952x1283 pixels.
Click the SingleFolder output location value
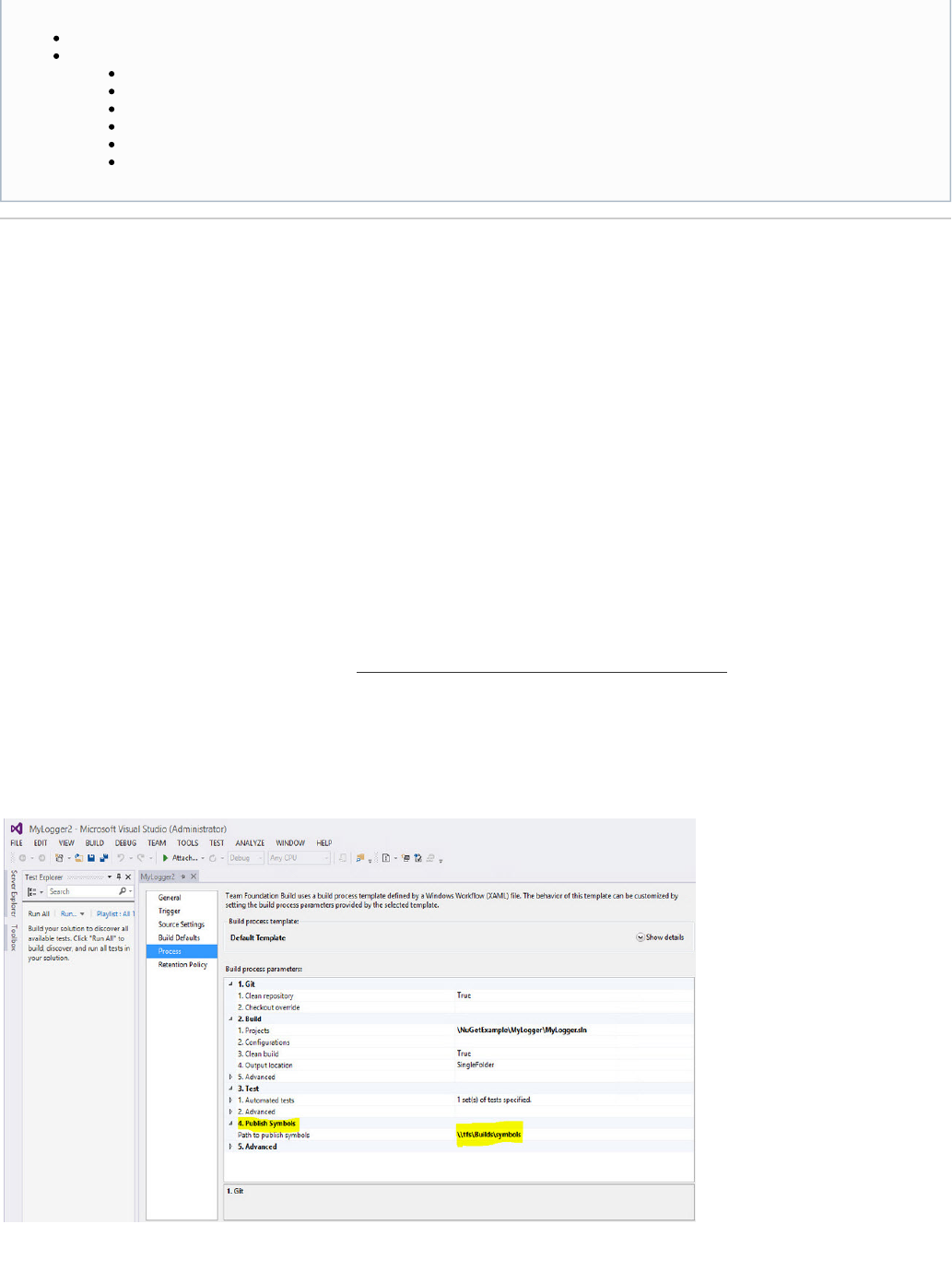[x=476, y=1065]
